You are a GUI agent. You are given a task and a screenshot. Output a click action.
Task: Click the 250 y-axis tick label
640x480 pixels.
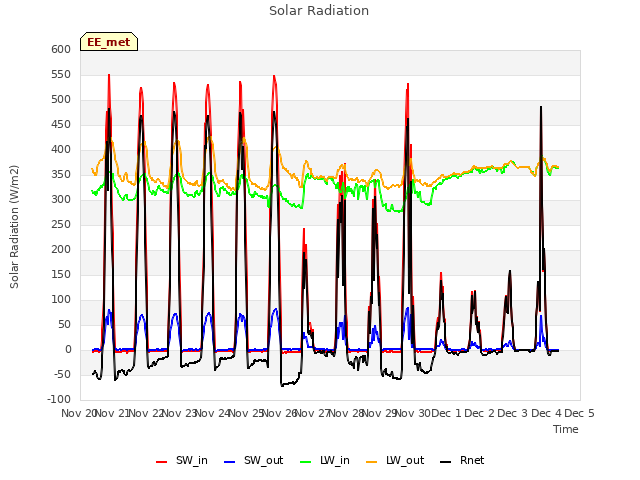coord(61,224)
